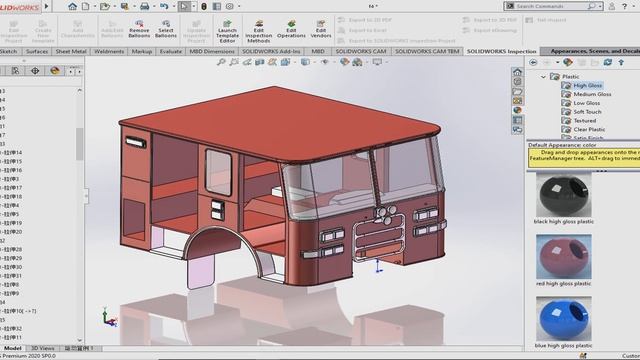Image resolution: width=640 pixels, height=360 pixels.
Task: Open the File Explorer folder task pane icon
Action: coord(517,91)
